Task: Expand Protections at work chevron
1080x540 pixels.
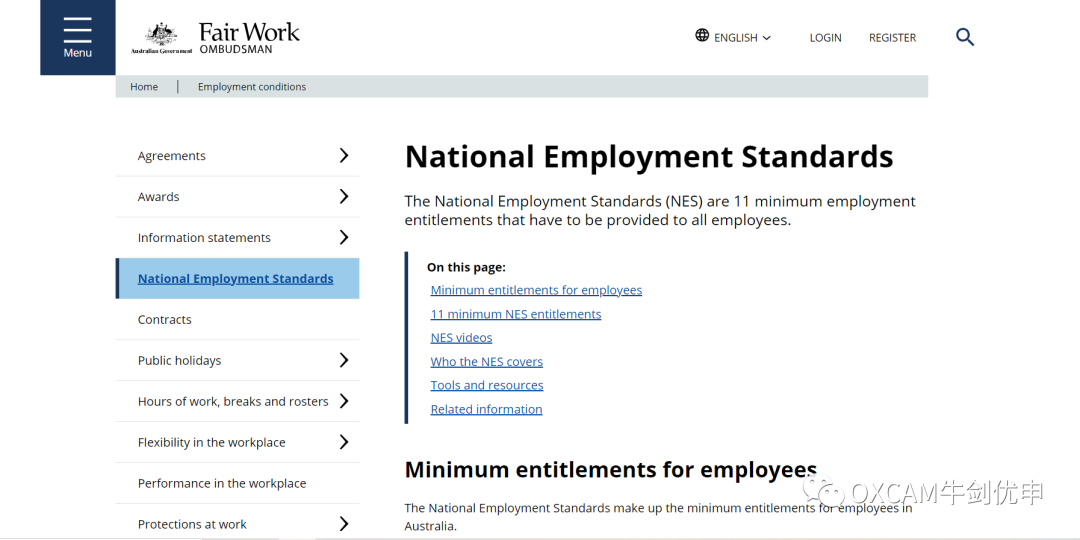Action: click(344, 524)
